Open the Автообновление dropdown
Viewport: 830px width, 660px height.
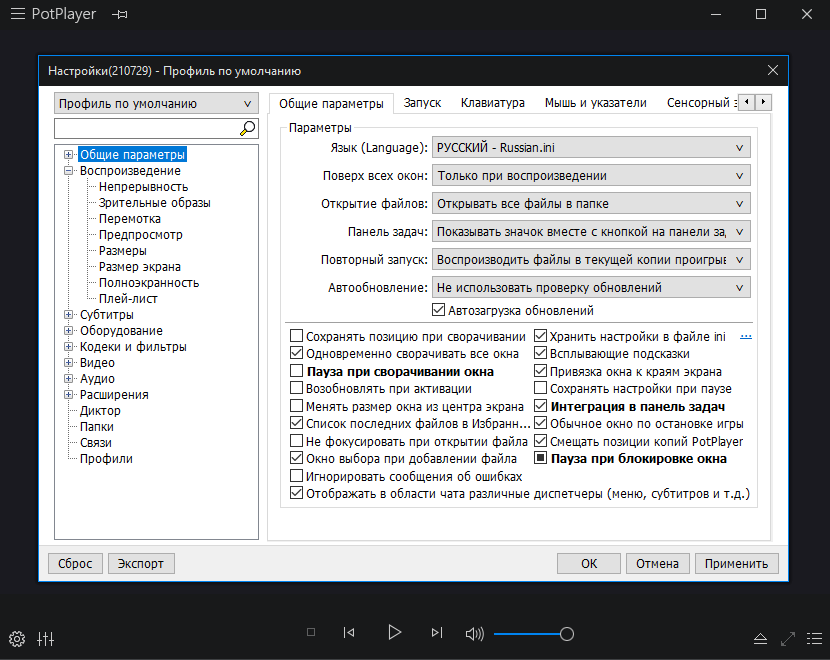click(x=591, y=288)
